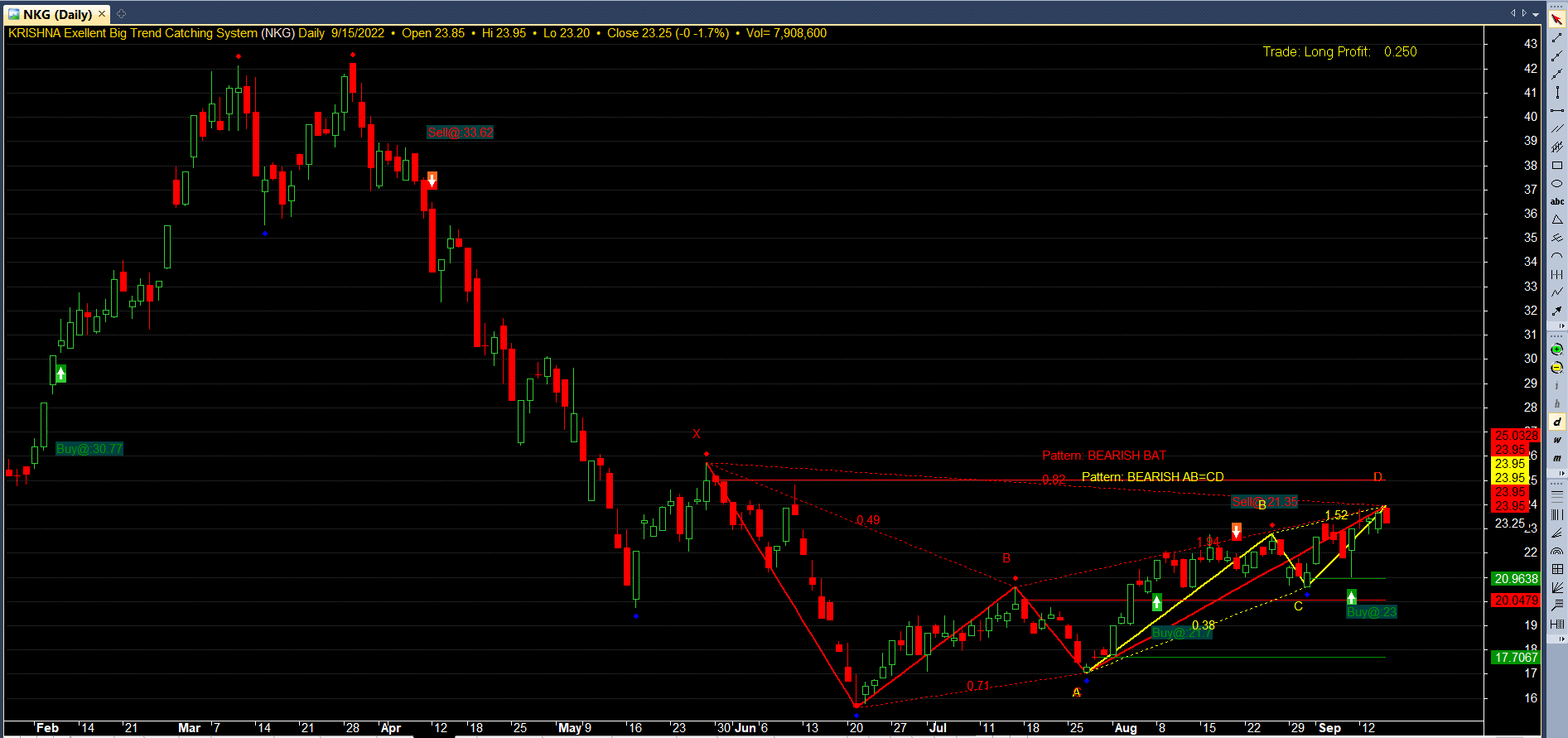Select the extended line drawing tool
Screen dimensions: 1568x738
[1557, 74]
